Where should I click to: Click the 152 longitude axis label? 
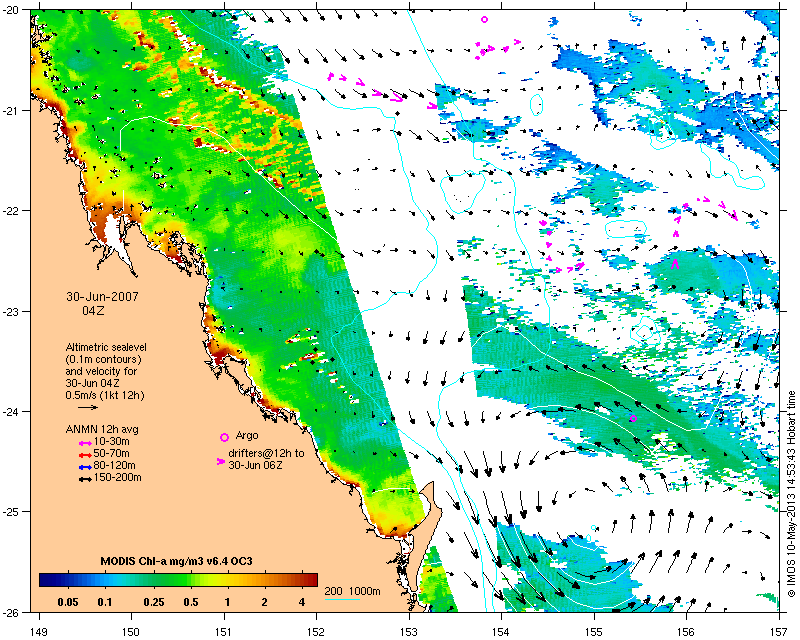tap(316, 632)
